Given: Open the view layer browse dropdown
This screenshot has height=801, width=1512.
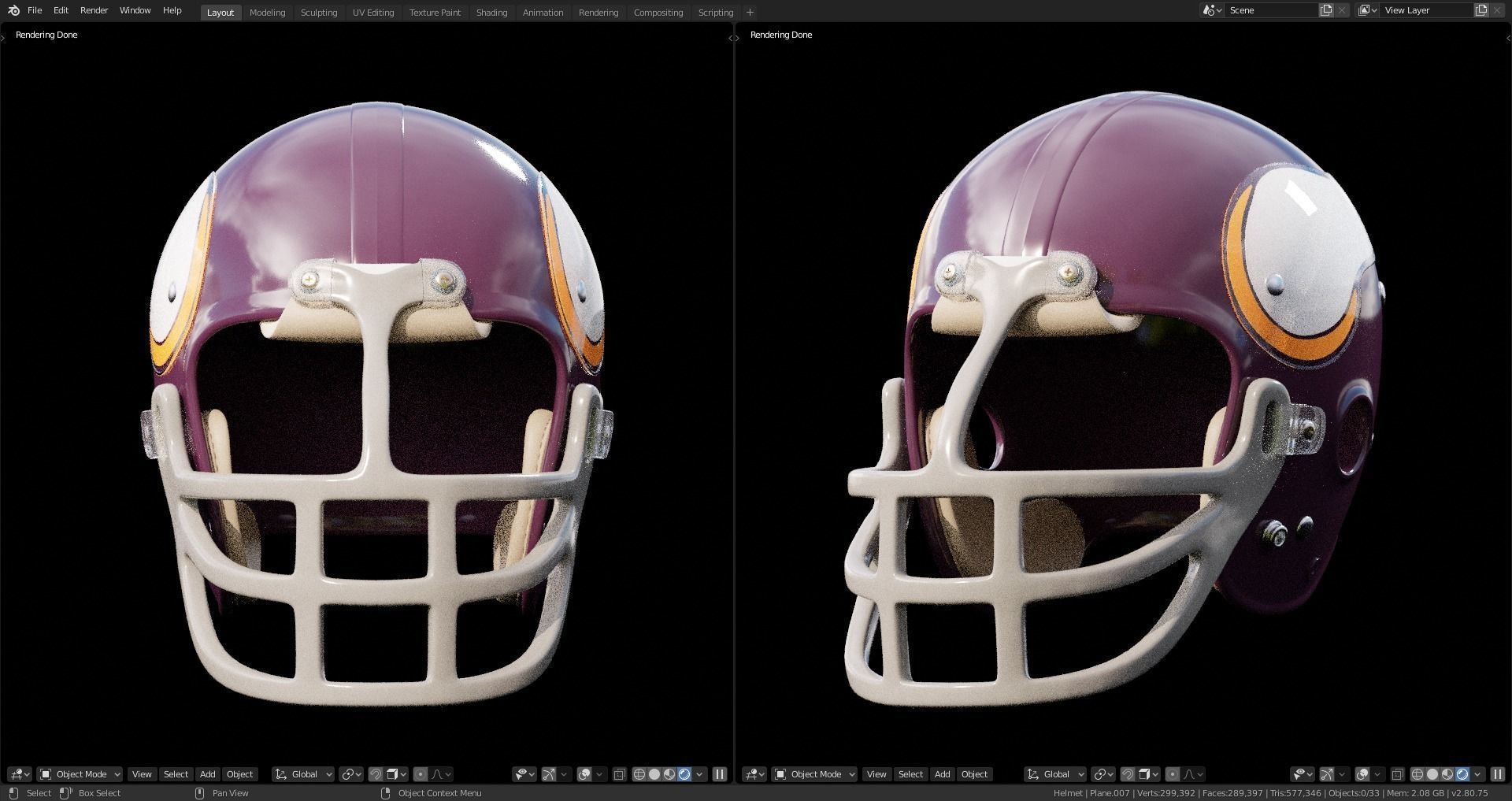Looking at the screenshot, I should point(1368,10).
